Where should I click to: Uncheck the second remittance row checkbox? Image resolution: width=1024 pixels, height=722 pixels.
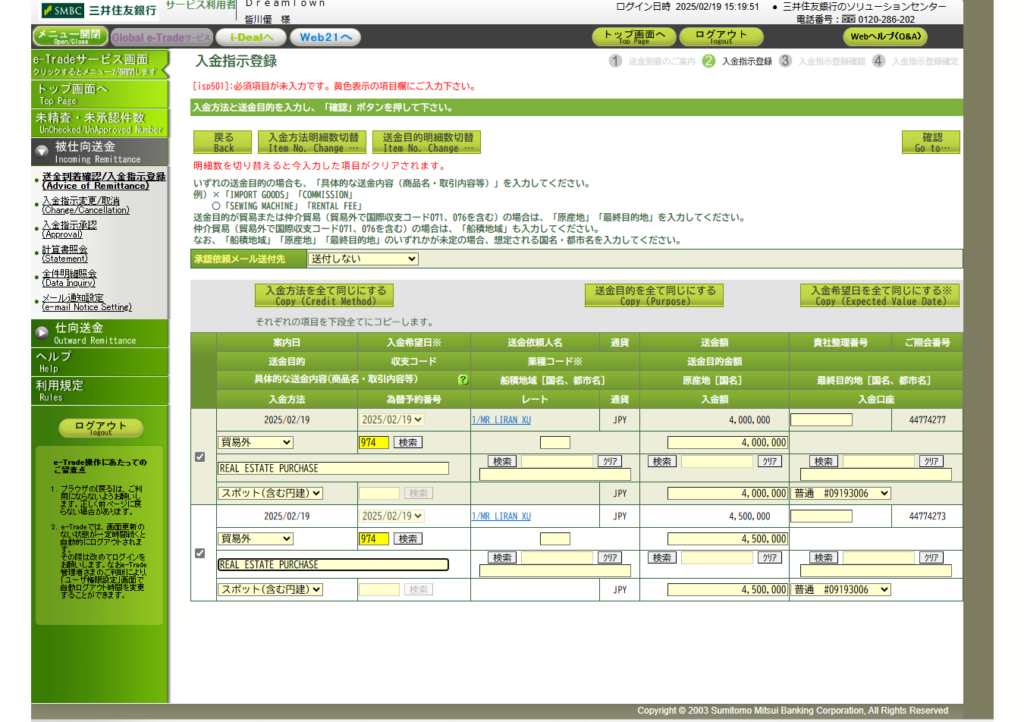click(200, 553)
